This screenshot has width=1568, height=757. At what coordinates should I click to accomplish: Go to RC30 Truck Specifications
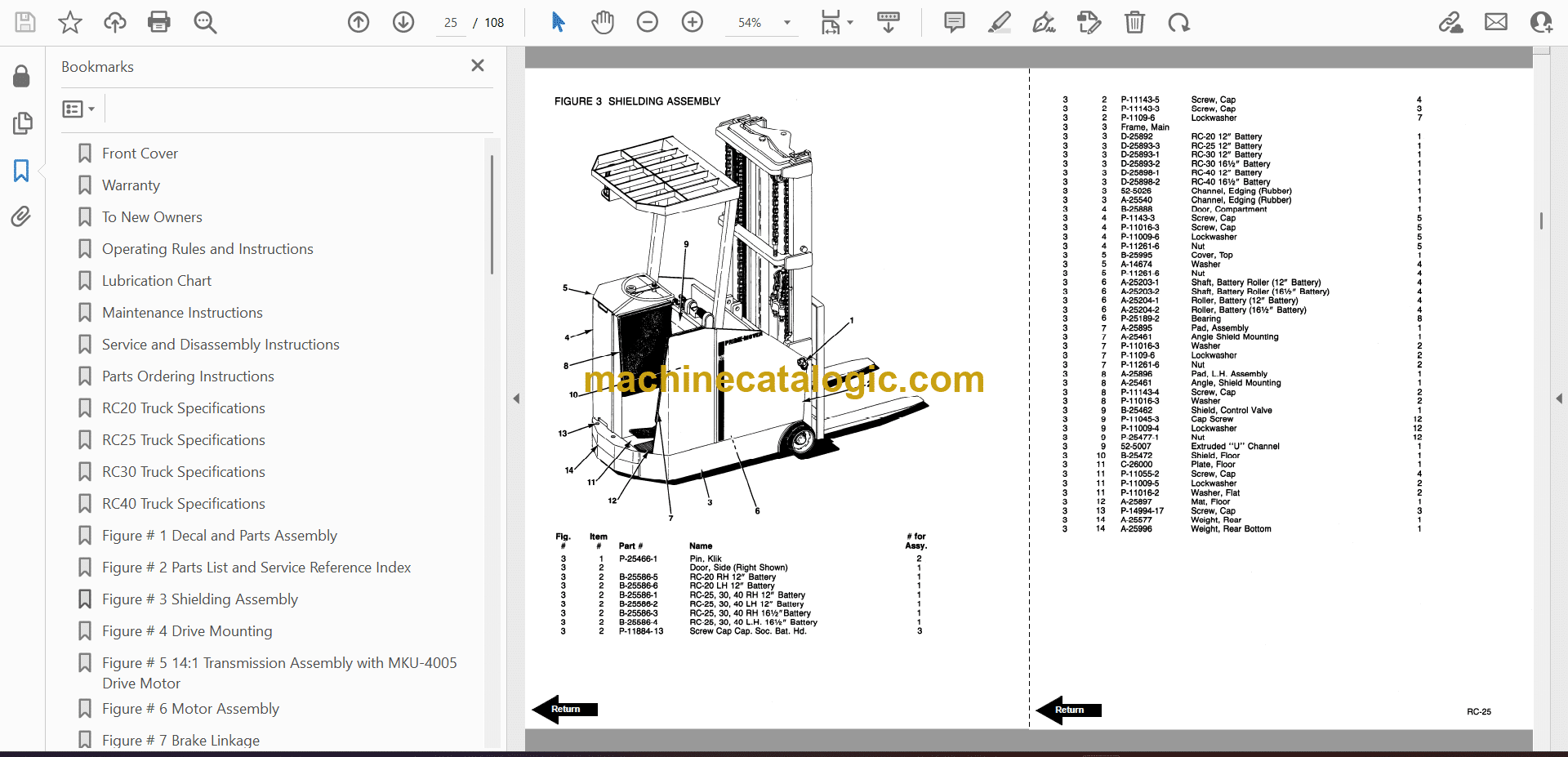(x=183, y=472)
